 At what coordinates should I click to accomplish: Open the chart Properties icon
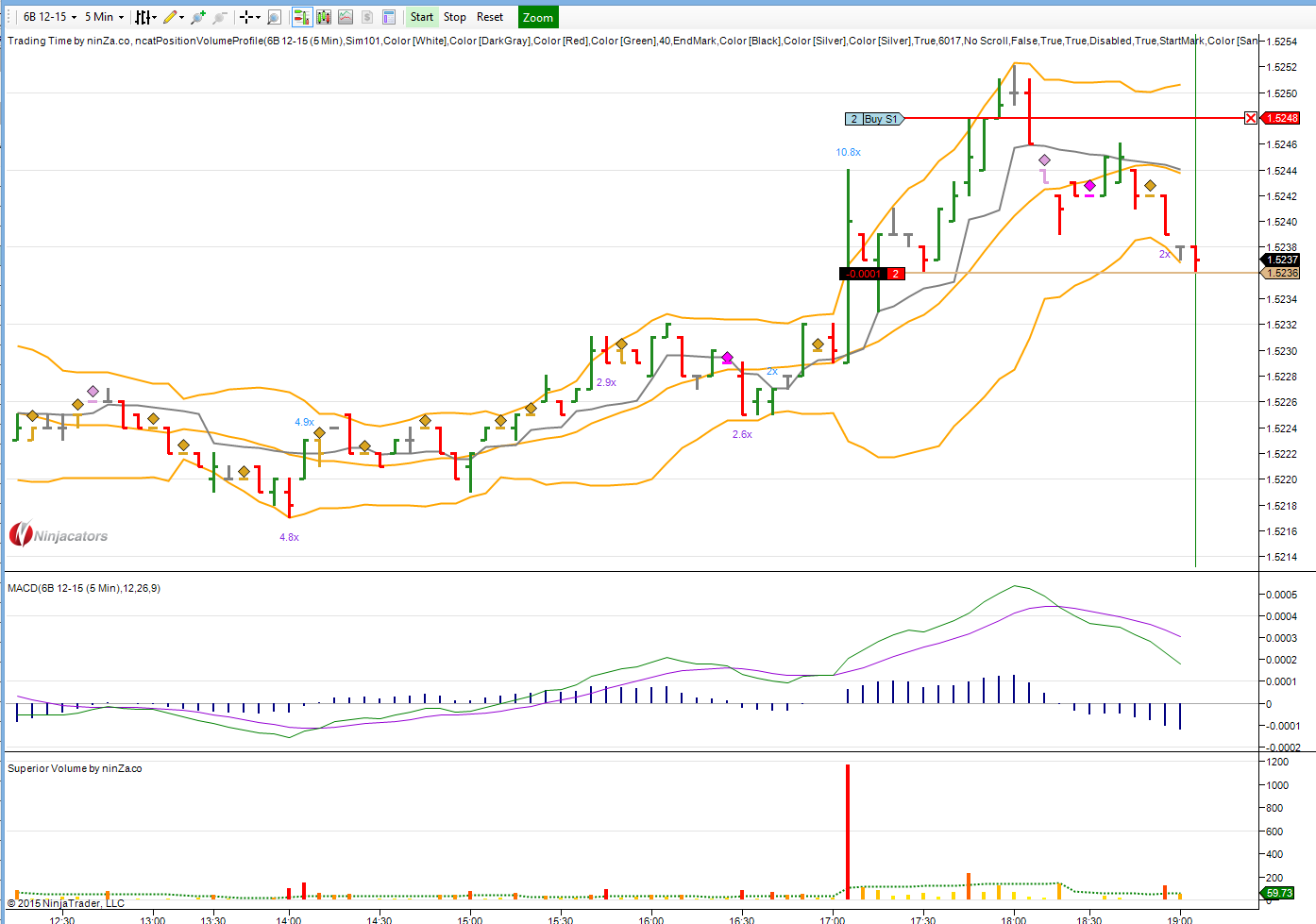389,17
